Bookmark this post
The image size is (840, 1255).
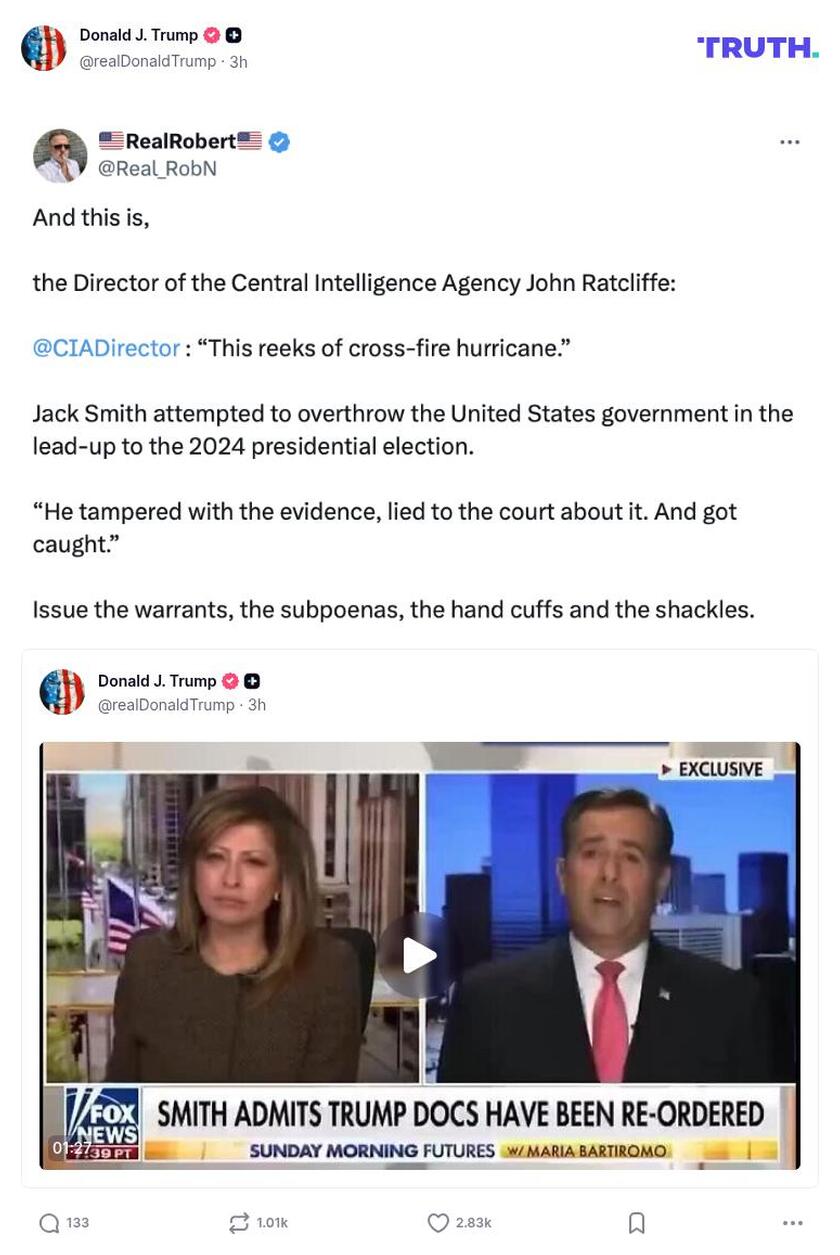(636, 1223)
